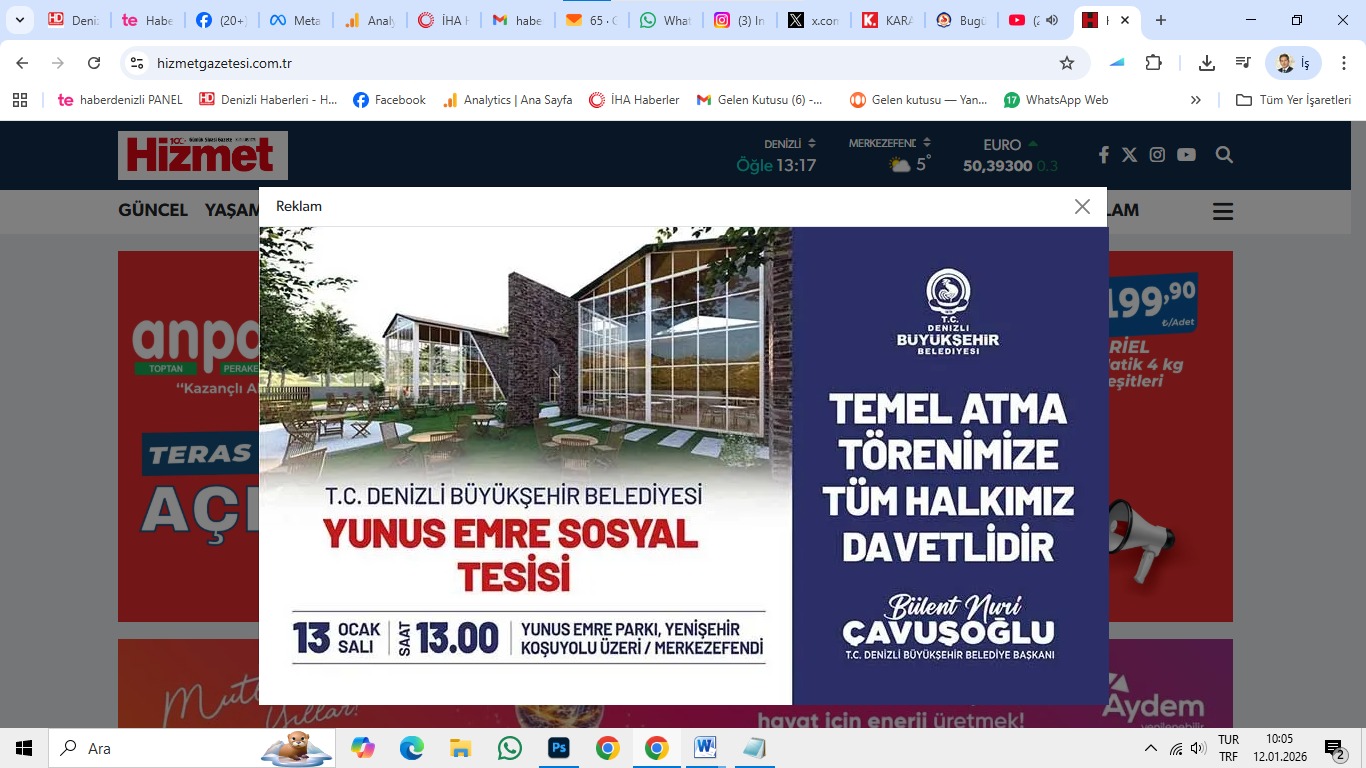
Task: Open the browser downloads icon
Action: [x=1207, y=63]
